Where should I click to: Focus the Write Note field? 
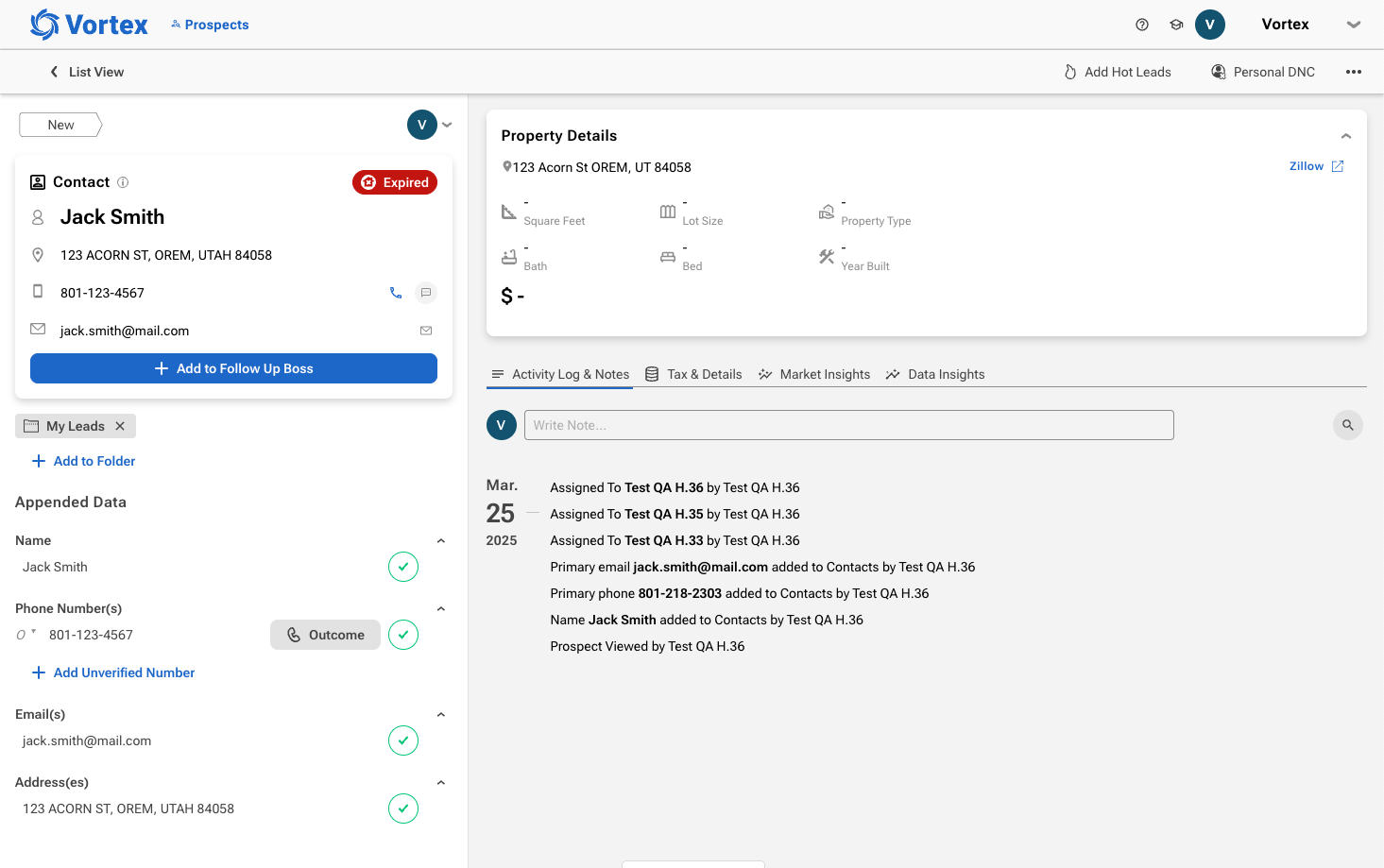click(x=848, y=425)
